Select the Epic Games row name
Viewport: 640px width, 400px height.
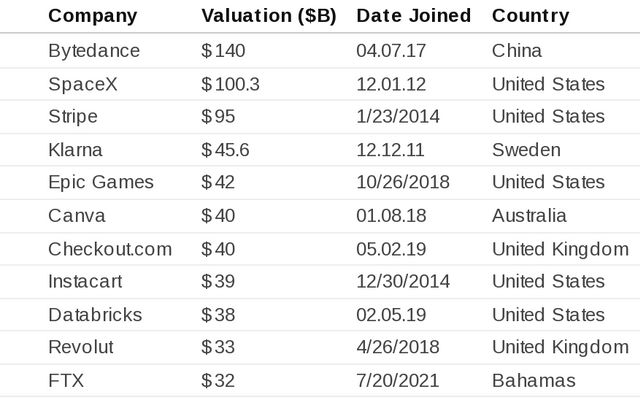tap(101, 182)
